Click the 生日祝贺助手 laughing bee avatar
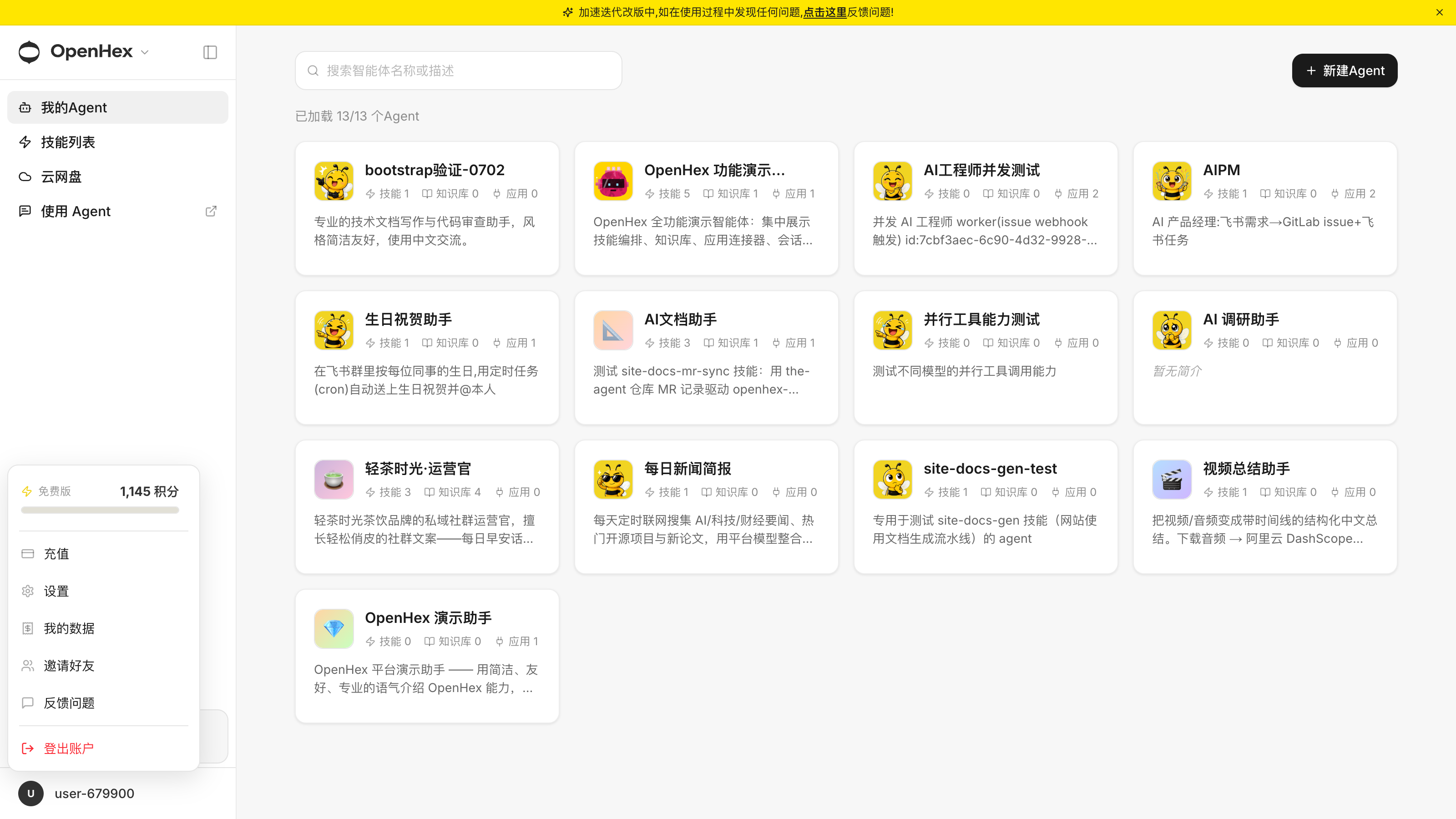This screenshot has width=1456, height=819. click(x=334, y=330)
